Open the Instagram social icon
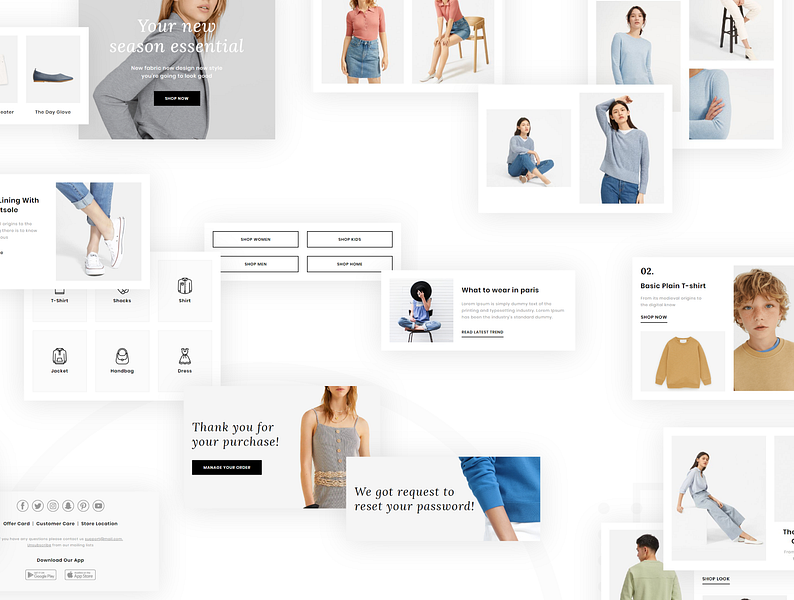 [x=53, y=505]
